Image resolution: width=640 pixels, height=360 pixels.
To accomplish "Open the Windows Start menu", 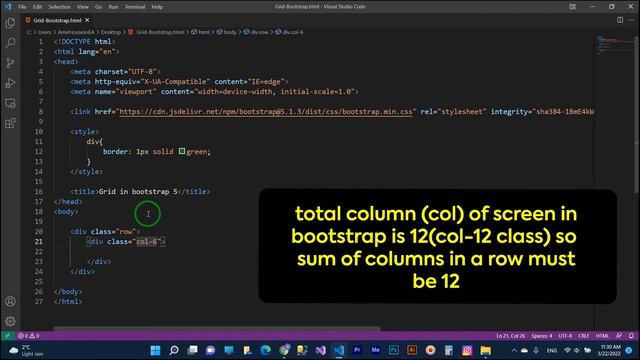I will tap(155, 350).
